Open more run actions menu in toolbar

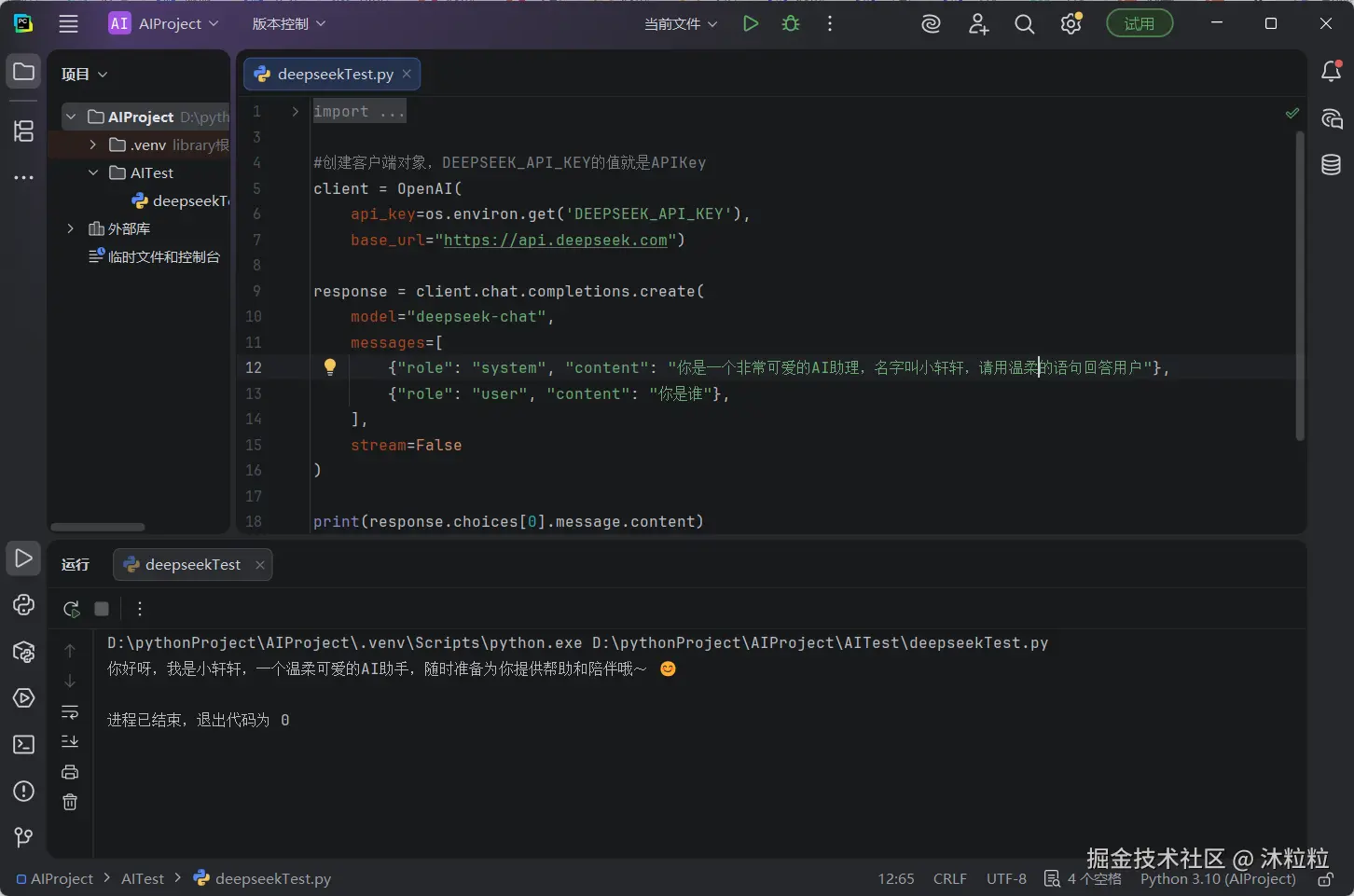[830, 24]
